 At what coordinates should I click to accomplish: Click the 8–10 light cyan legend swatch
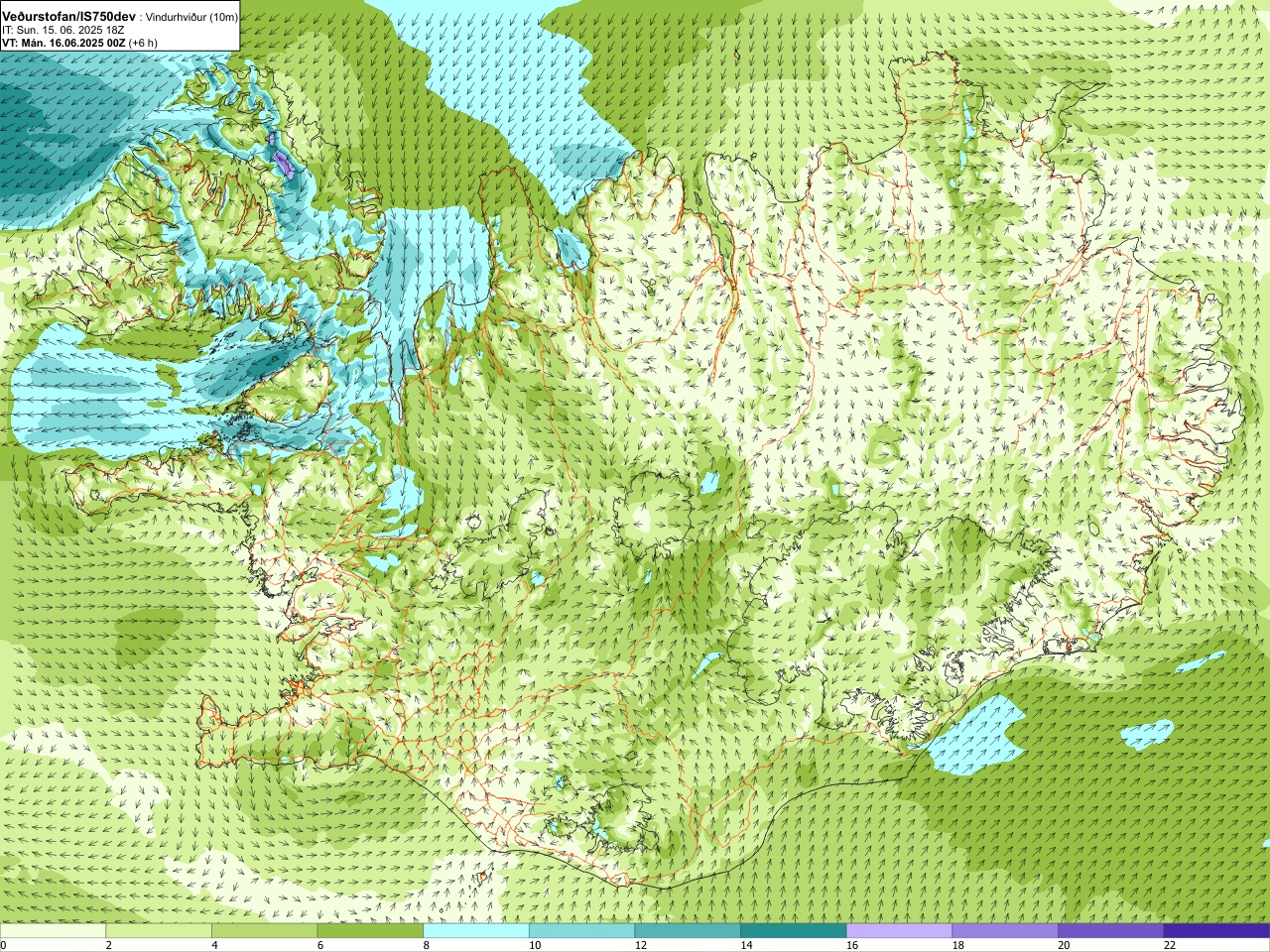coord(476,931)
